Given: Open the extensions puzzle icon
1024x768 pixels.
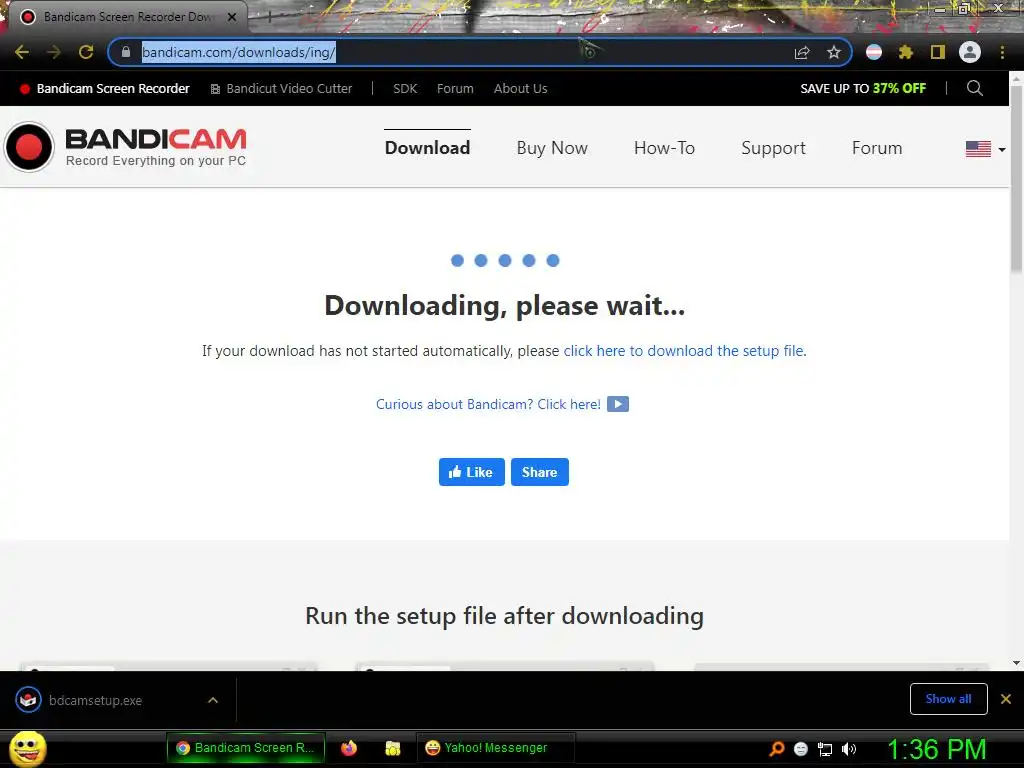Looking at the screenshot, I should coord(906,52).
